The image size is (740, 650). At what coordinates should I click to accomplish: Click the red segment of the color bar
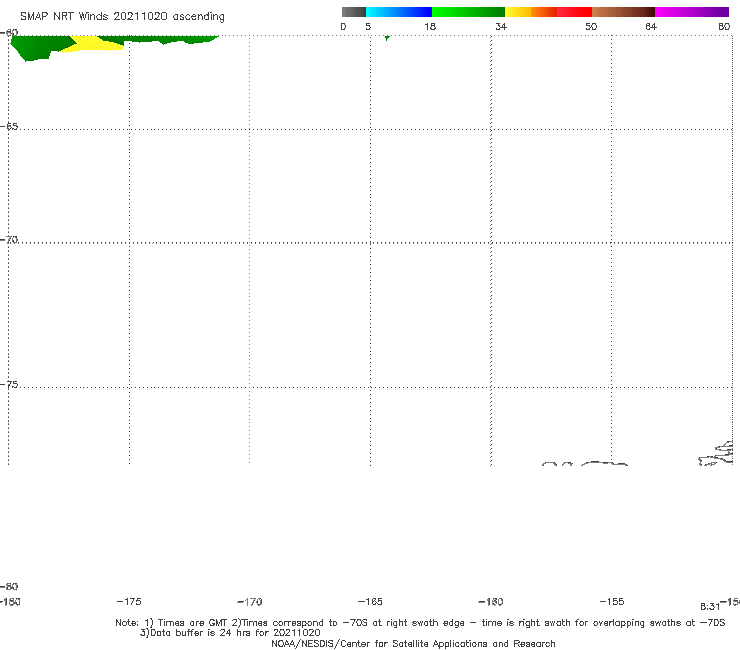pyautogui.click(x=574, y=12)
